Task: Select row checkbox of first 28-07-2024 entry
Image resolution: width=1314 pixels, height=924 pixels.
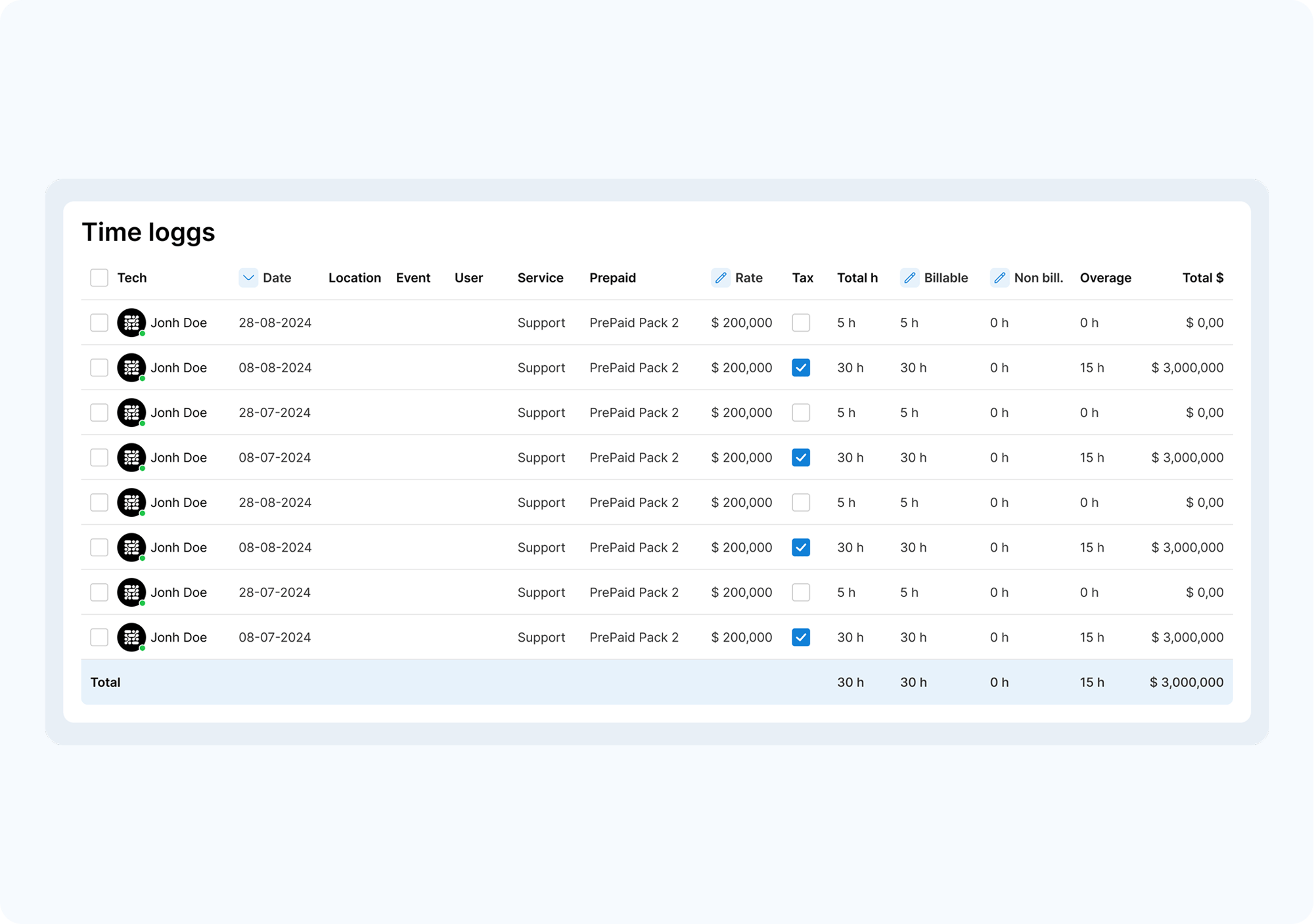Action: click(99, 412)
